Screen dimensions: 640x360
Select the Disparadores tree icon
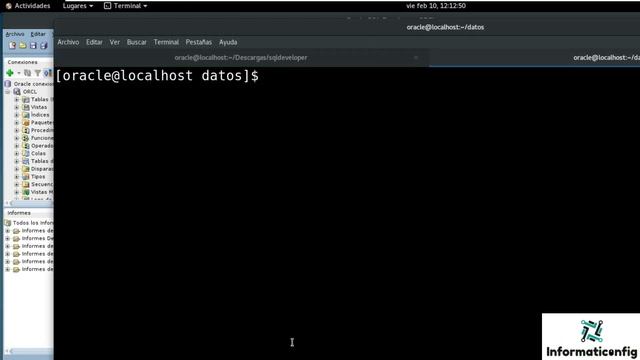[26, 169]
